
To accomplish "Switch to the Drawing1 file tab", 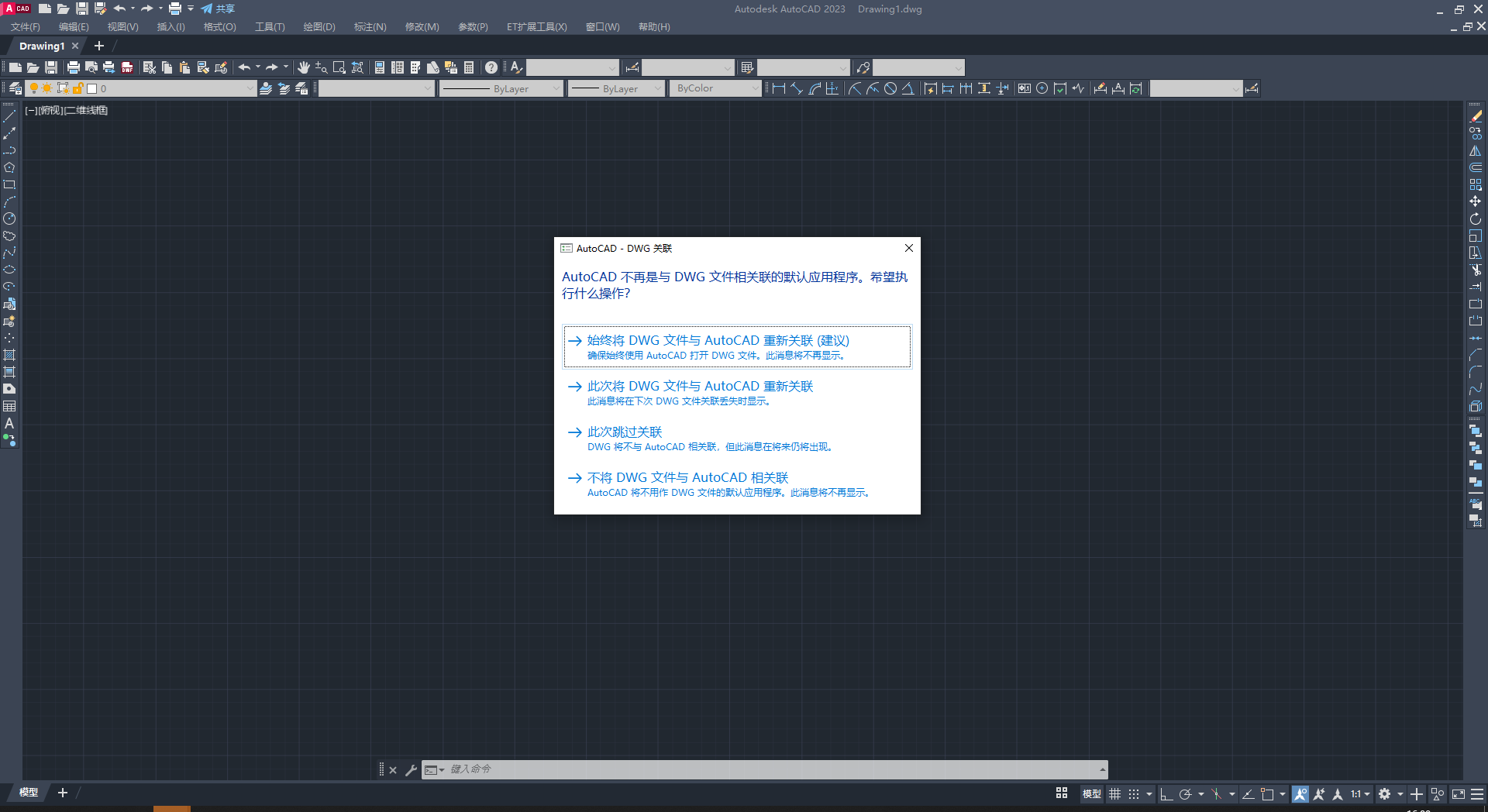I will pyautogui.click(x=42, y=46).
